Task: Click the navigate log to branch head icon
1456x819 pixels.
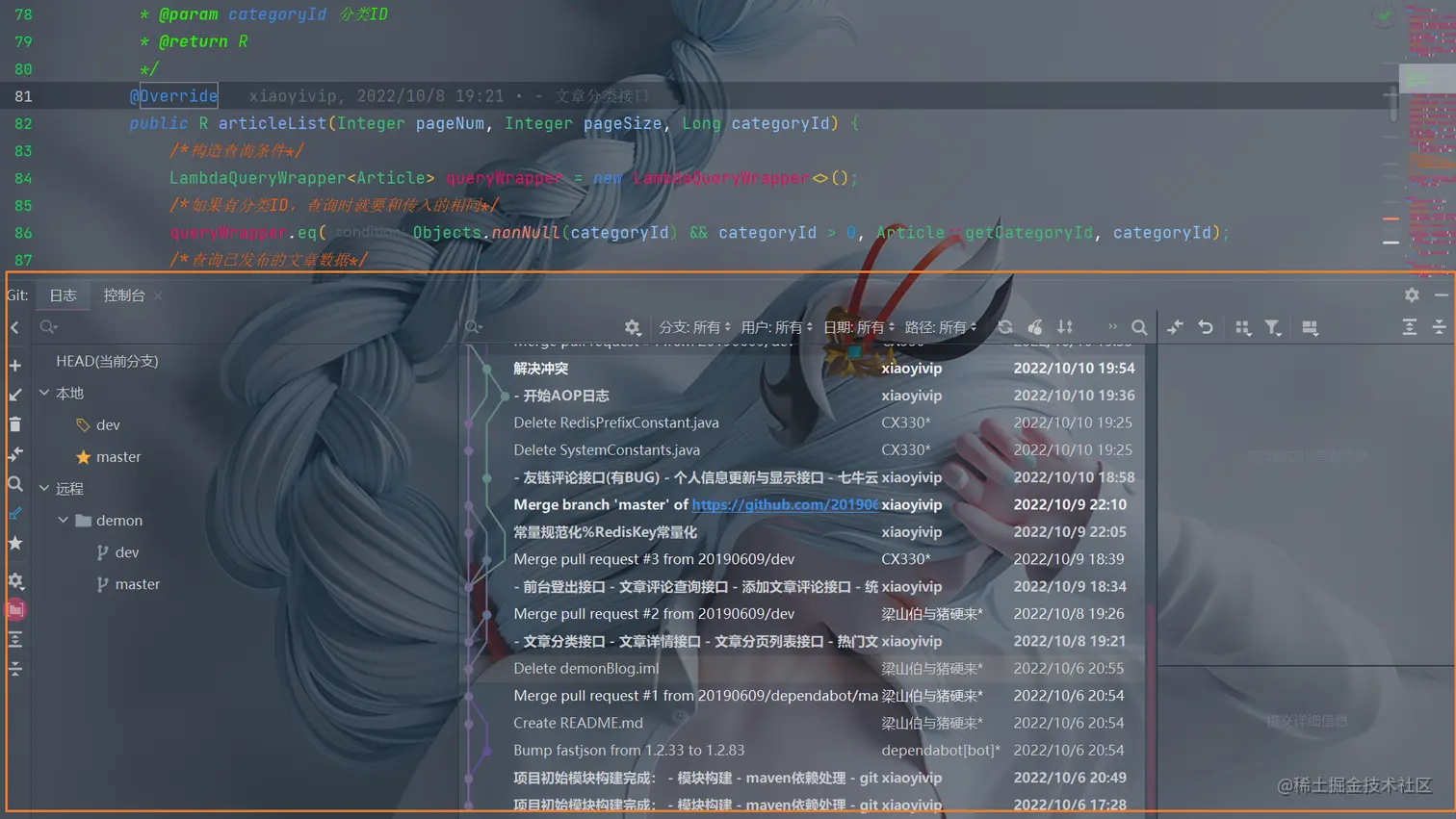Action: pos(15,514)
